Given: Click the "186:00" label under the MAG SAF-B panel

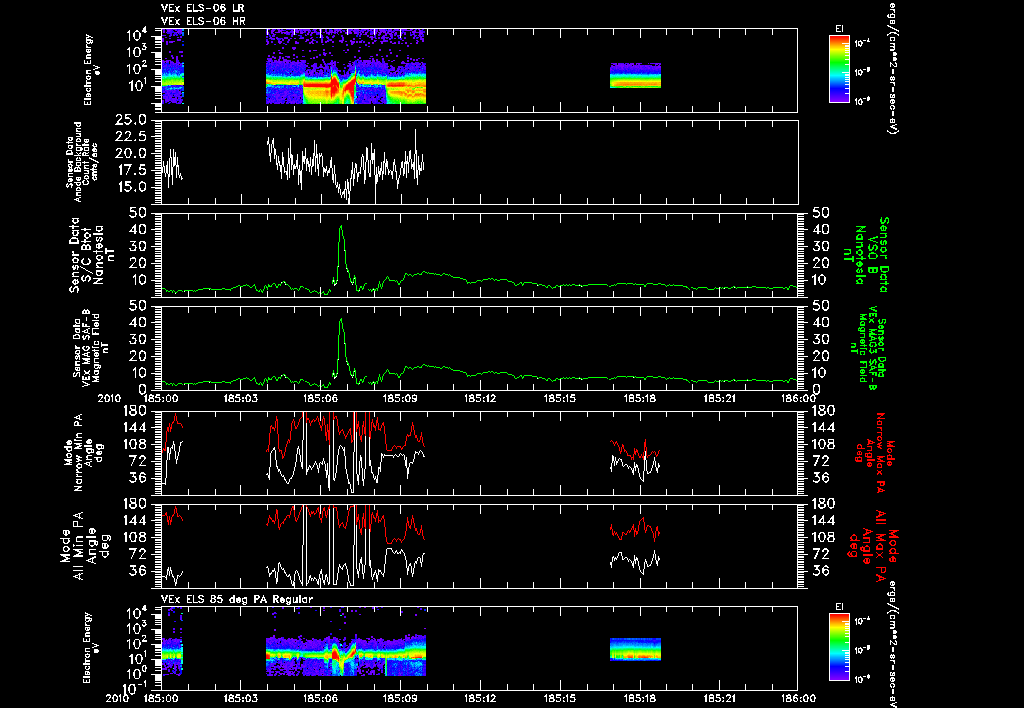Looking at the screenshot, I should 798,398.
